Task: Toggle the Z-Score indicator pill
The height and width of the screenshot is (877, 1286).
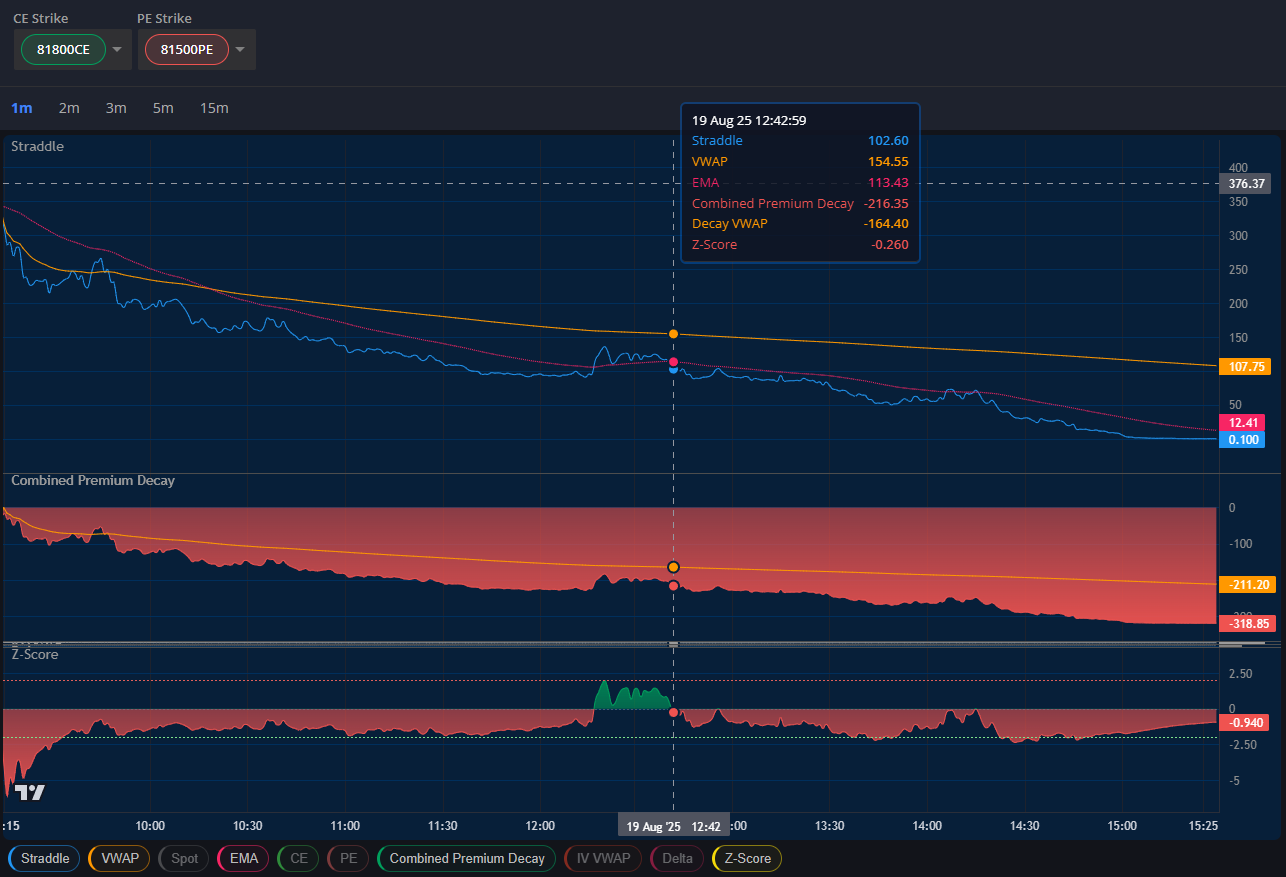Action: [x=746, y=858]
